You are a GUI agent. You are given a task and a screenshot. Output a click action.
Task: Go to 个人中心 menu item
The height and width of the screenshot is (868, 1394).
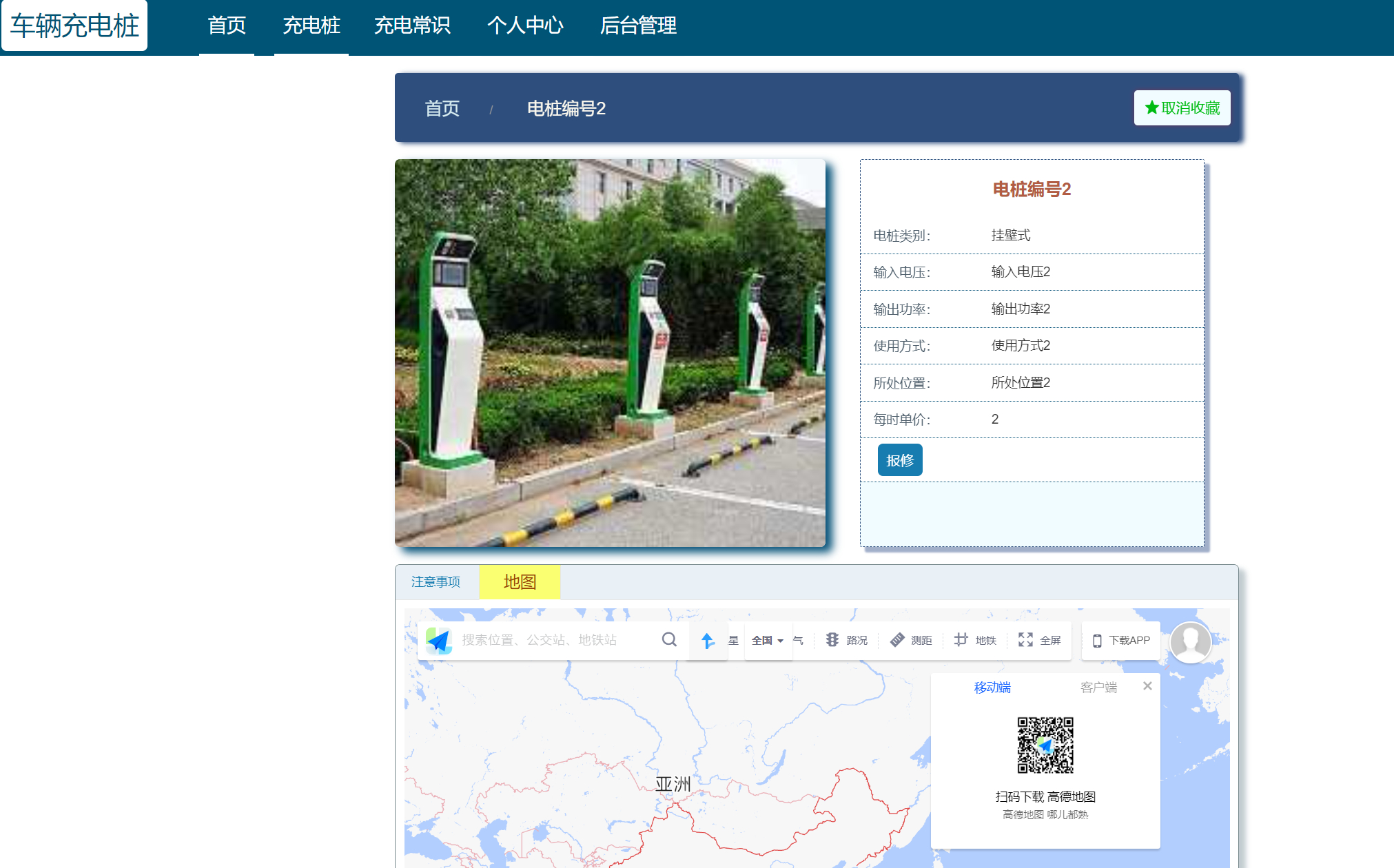click(524, 26)
